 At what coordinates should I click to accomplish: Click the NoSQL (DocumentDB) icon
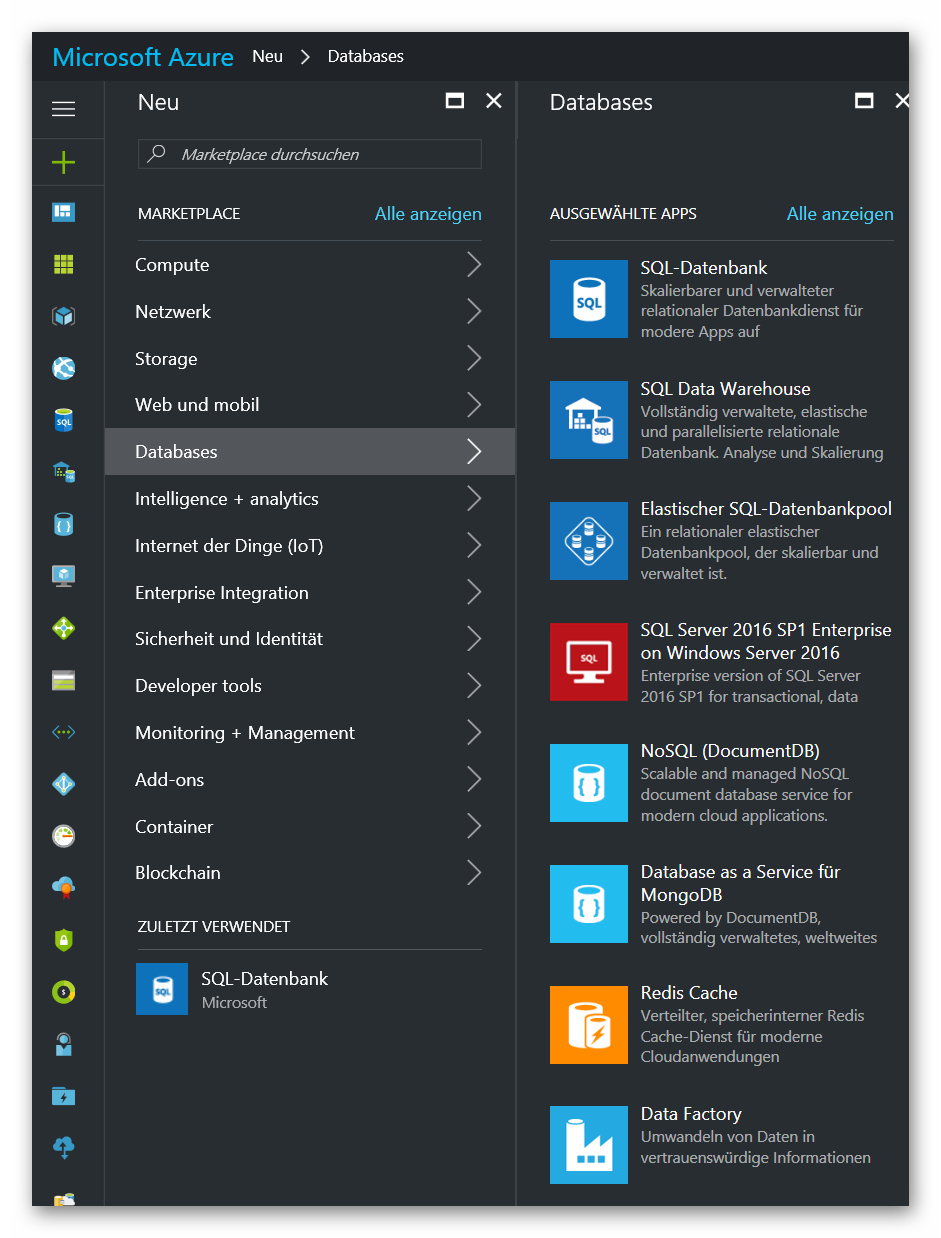(x=588, y=783)
